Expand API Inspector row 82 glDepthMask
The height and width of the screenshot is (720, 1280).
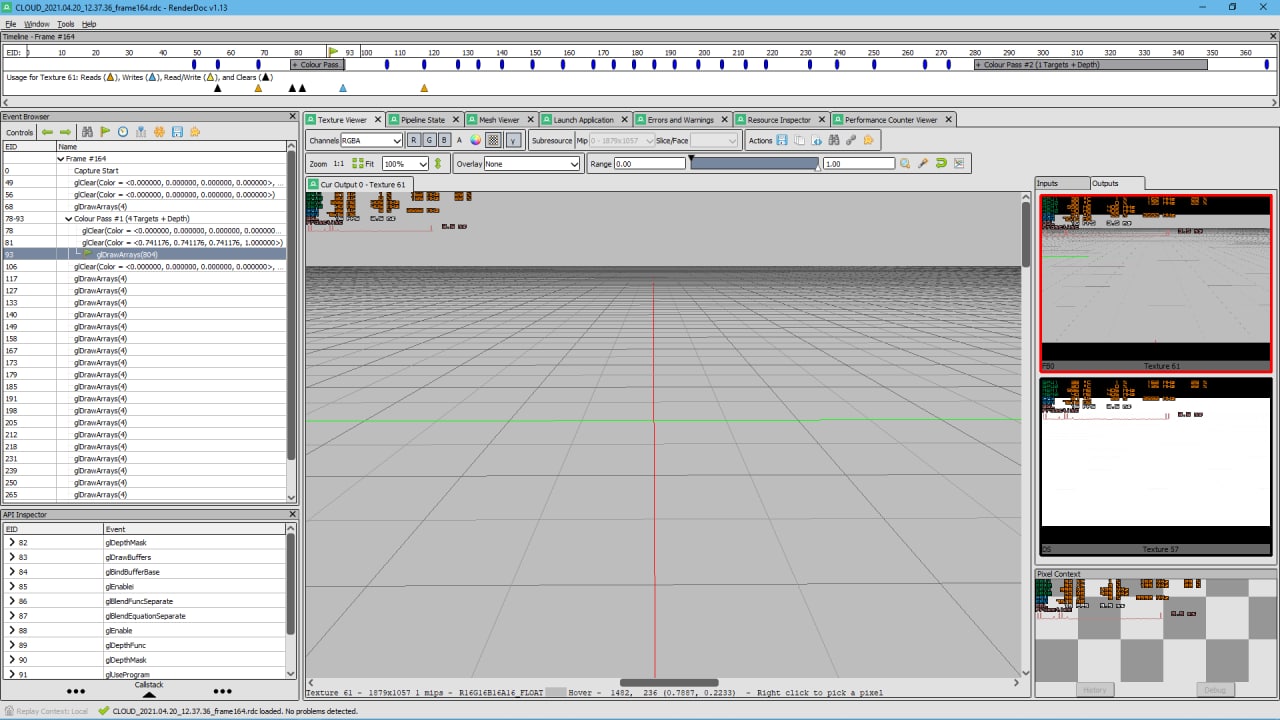(11, 542)
